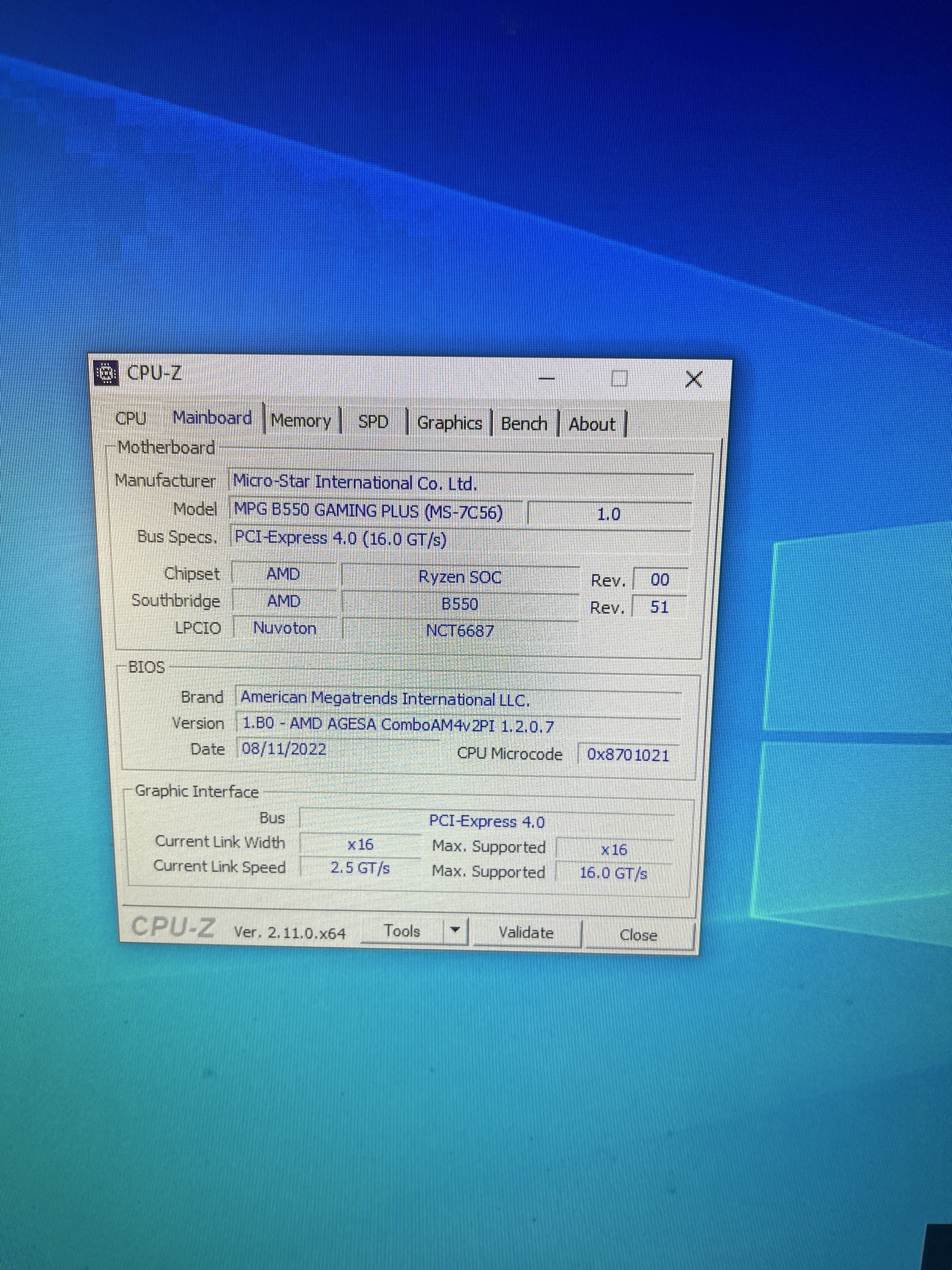The height and width of the screenshot is (1270, 952).
Task: Click the Bus Specs PCI-Express 4.0 field
Action: (460, 539)
